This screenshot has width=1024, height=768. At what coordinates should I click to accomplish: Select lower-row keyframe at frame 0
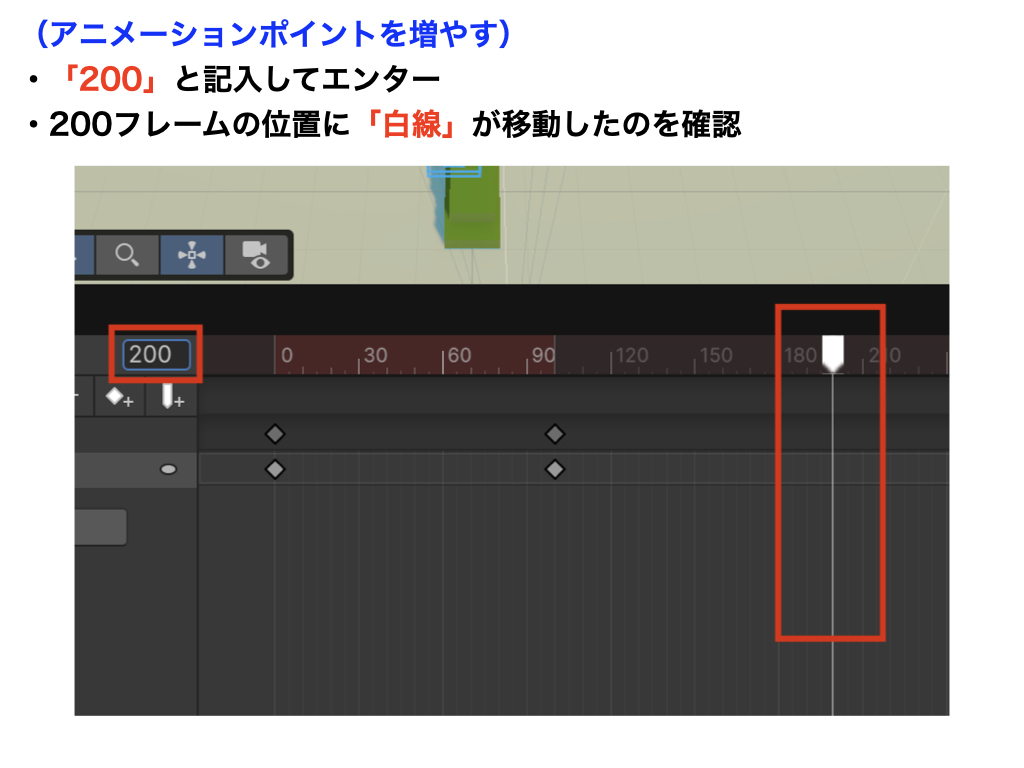275,470
